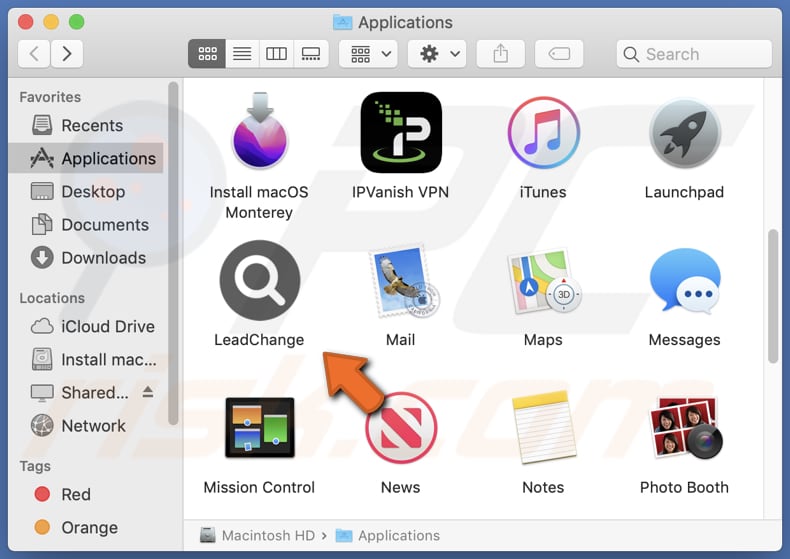This screenshot has height=559, width=790.
Task: Select the LeadChange magnifier app icon
Action: click(260, 280)
